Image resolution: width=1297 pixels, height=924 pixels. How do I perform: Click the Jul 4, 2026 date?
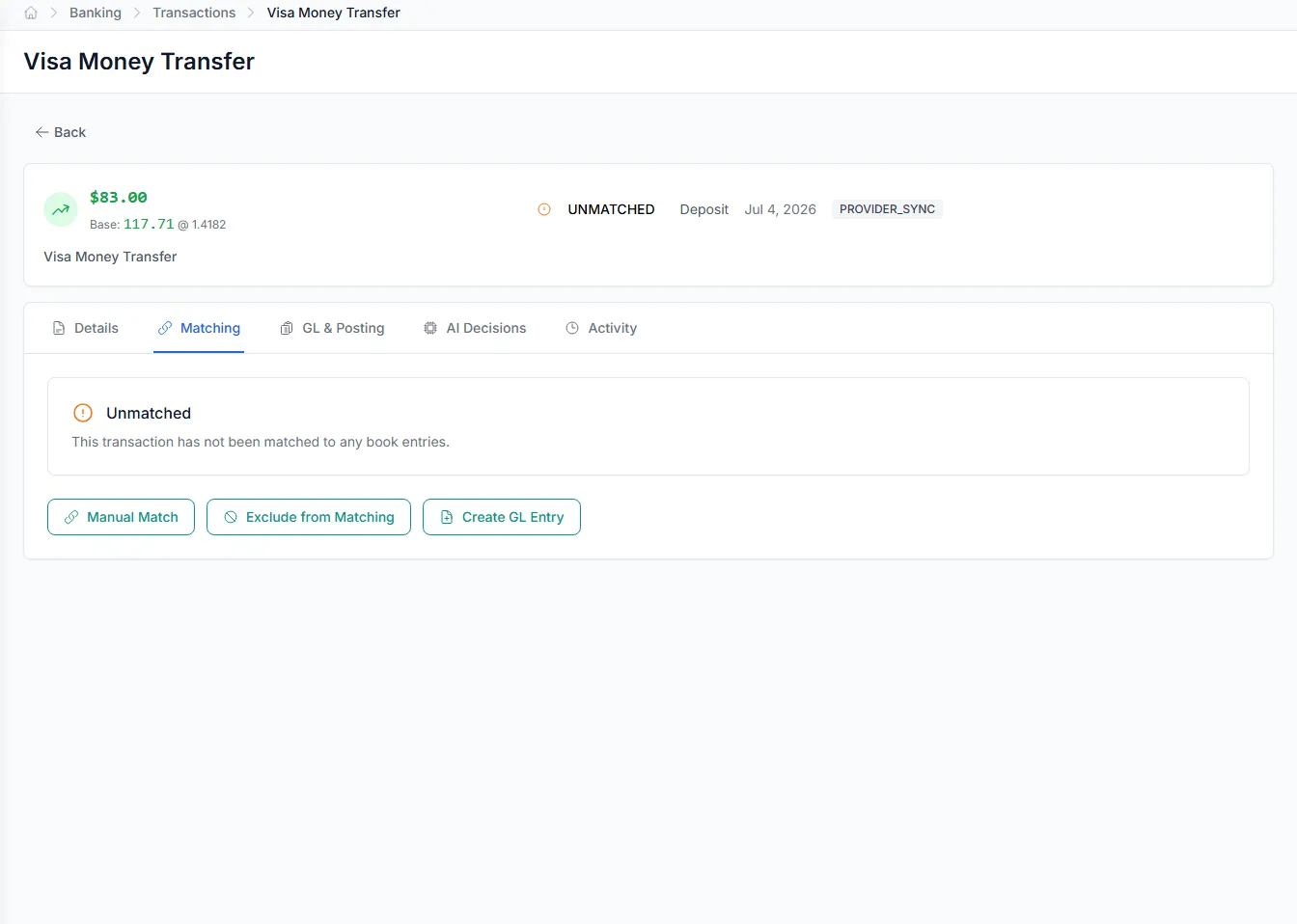pos(780,209)
